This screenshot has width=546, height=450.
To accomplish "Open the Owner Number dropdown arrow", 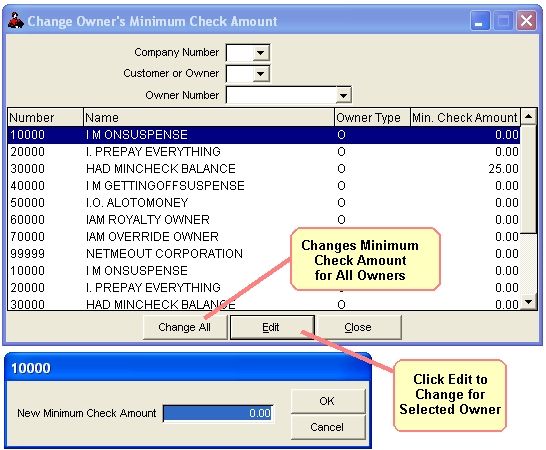I will [343, 95].
